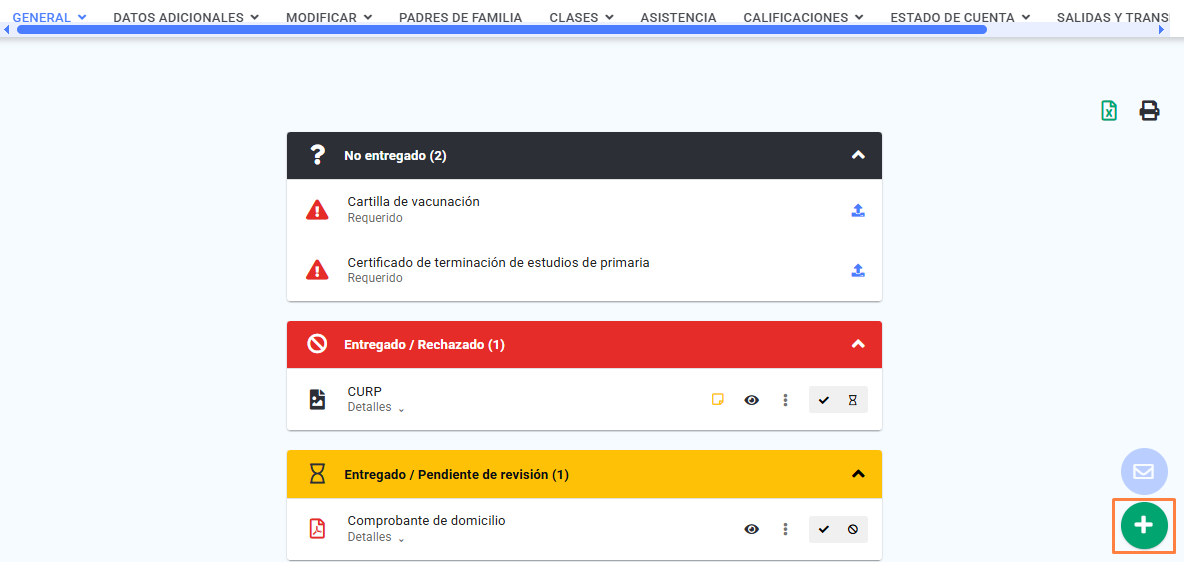Approve CURP with the checkmark button
Viewport: 1184px width, 562px height.
coord(824,400)
